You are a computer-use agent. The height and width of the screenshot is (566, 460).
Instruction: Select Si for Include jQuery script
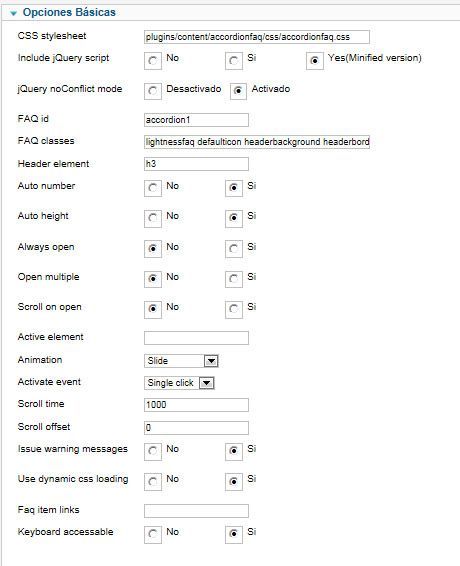pyautogui.click(x=234, y=61)
